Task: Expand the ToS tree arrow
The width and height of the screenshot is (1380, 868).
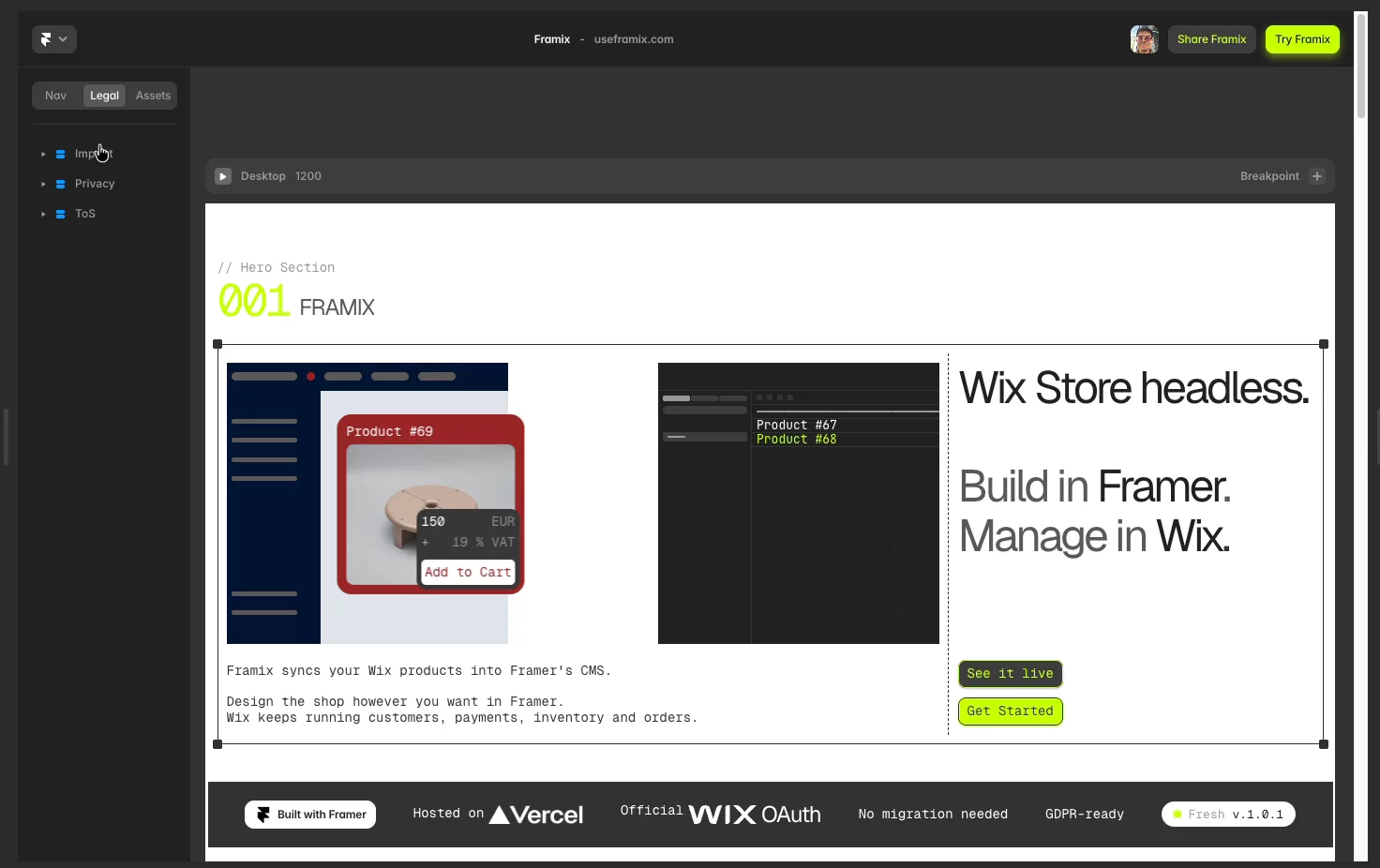Action: [x=43, y=214]
